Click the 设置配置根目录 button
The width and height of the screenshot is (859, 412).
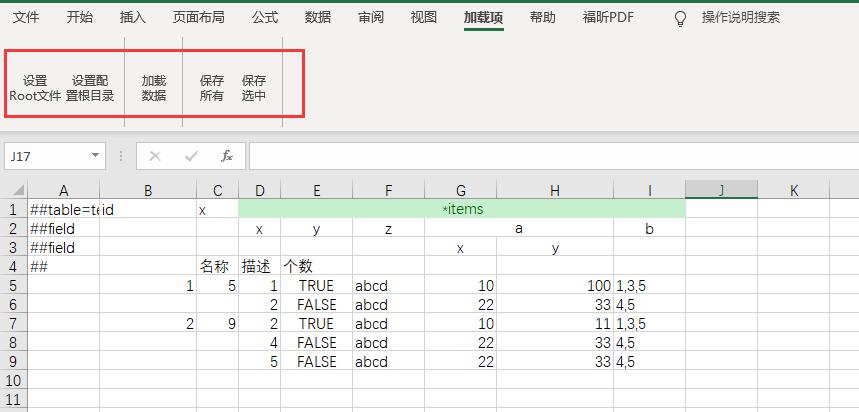tap(90, 88)
